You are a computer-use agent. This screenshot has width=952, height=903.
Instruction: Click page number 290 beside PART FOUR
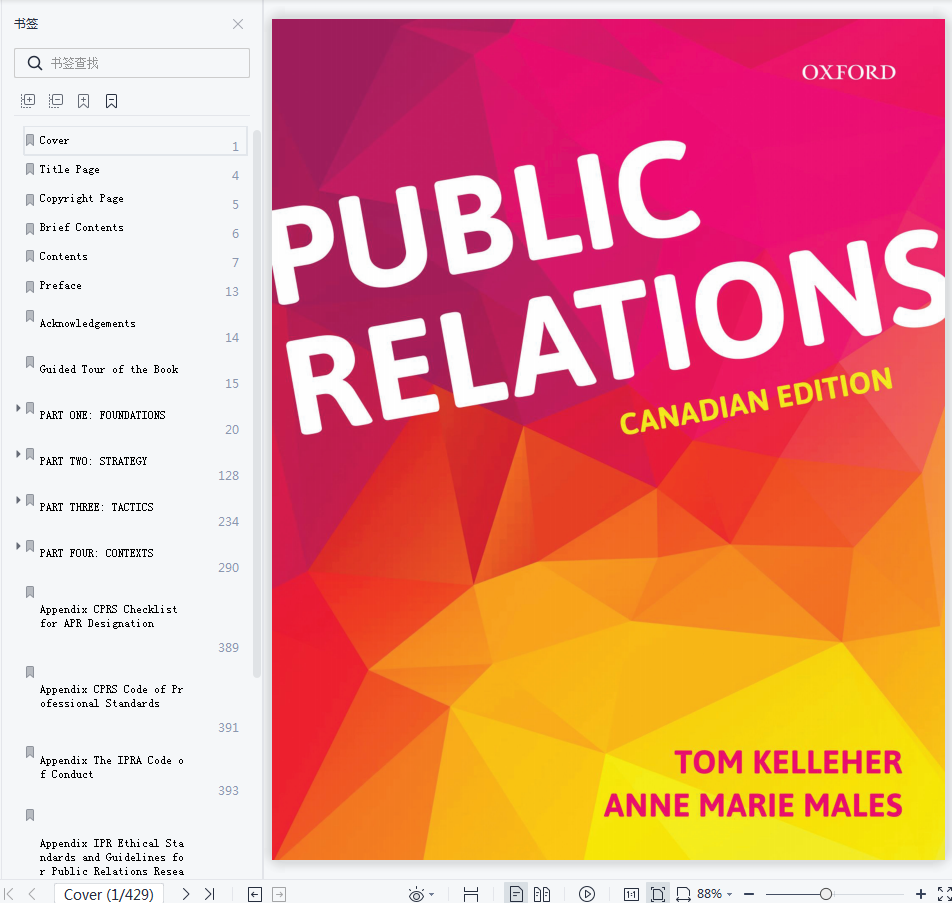click(228, 568)
